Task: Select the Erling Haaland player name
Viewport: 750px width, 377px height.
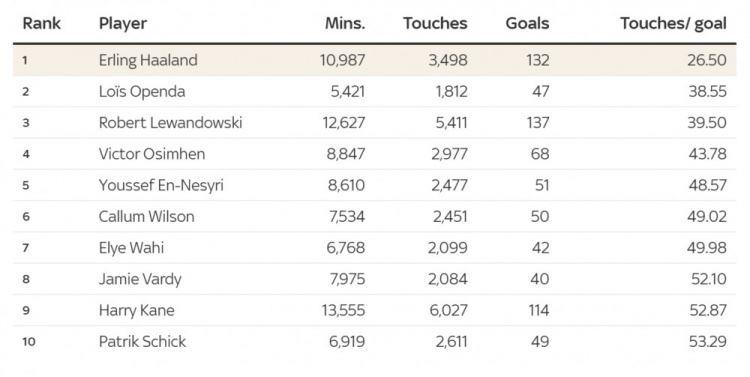Action: click(x=148, y=60)
